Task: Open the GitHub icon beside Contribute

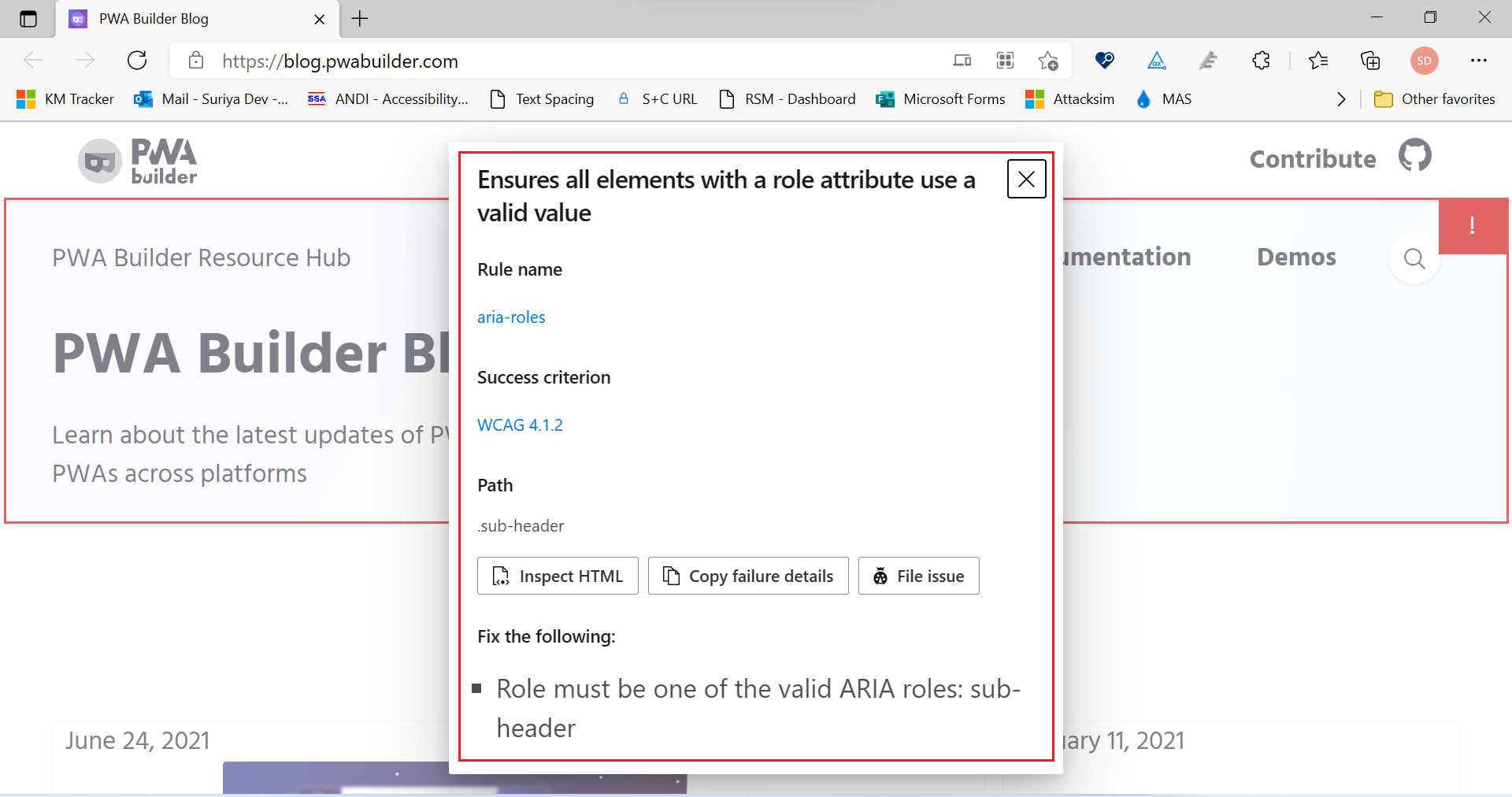Action: pyautogui.click(x=1414, y=156)
